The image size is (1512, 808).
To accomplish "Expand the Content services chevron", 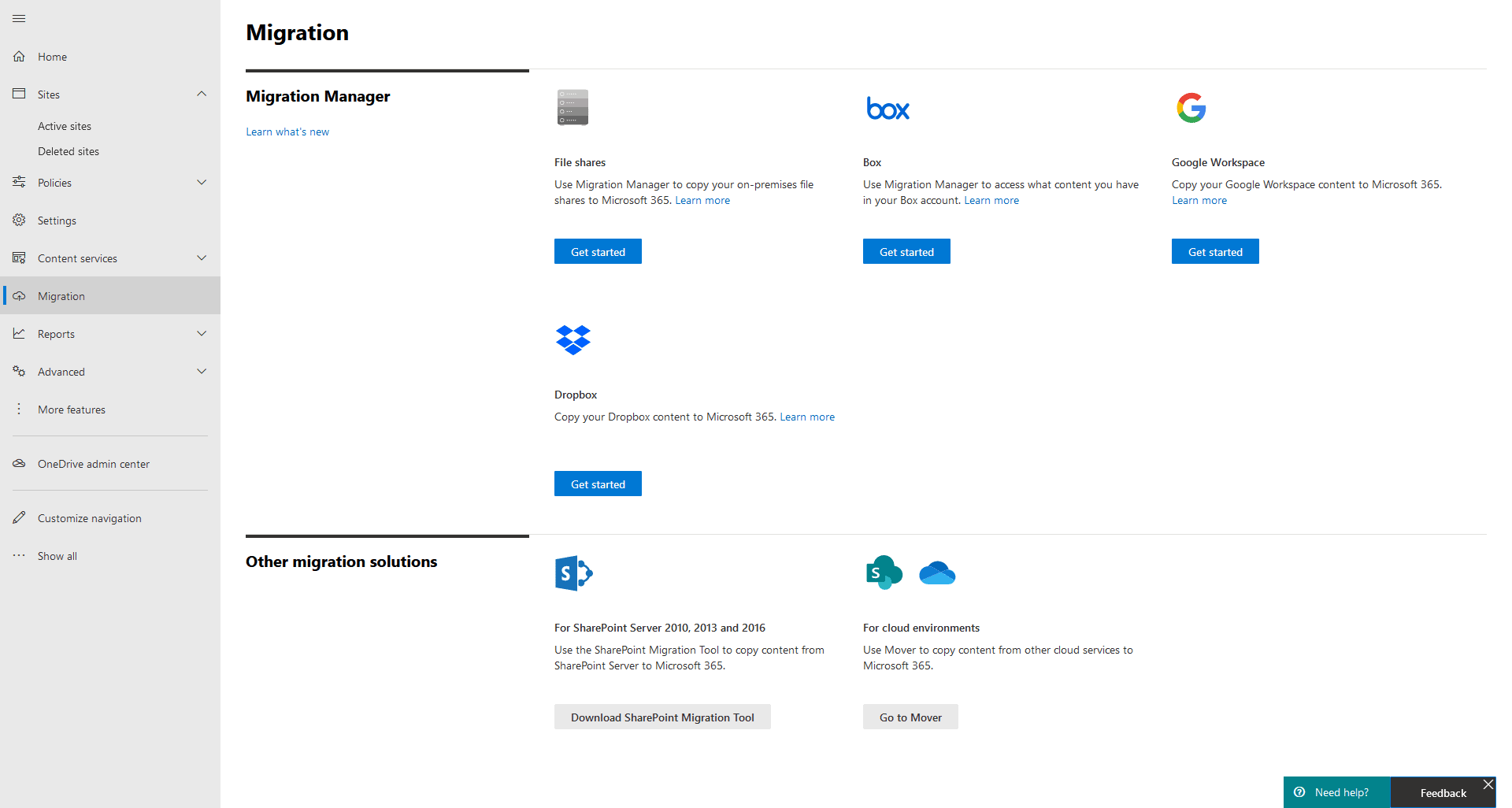I will 202,258.
